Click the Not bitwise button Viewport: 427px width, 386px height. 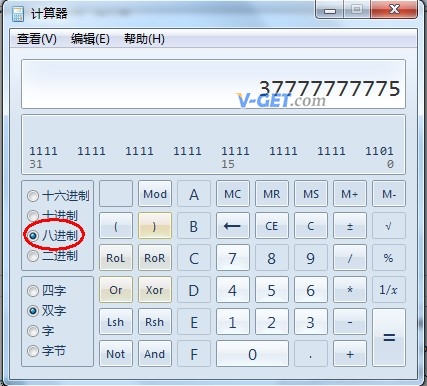(116, 354)
